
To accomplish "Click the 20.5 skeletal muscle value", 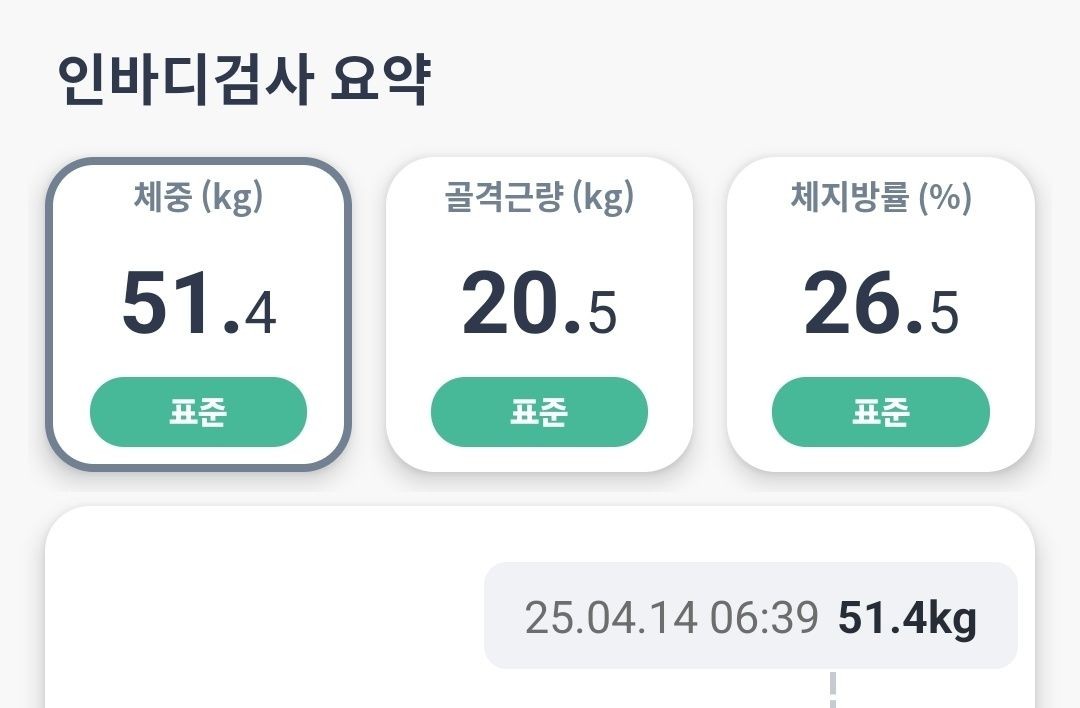I will pos(539,303).
